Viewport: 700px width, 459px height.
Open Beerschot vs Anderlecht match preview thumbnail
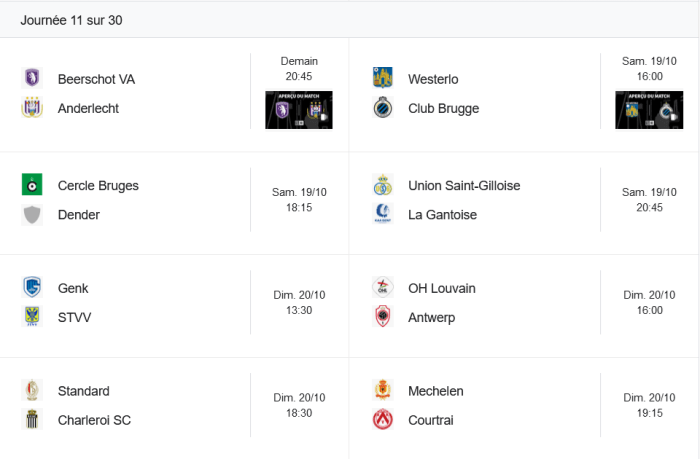click(x=299, y=110)
